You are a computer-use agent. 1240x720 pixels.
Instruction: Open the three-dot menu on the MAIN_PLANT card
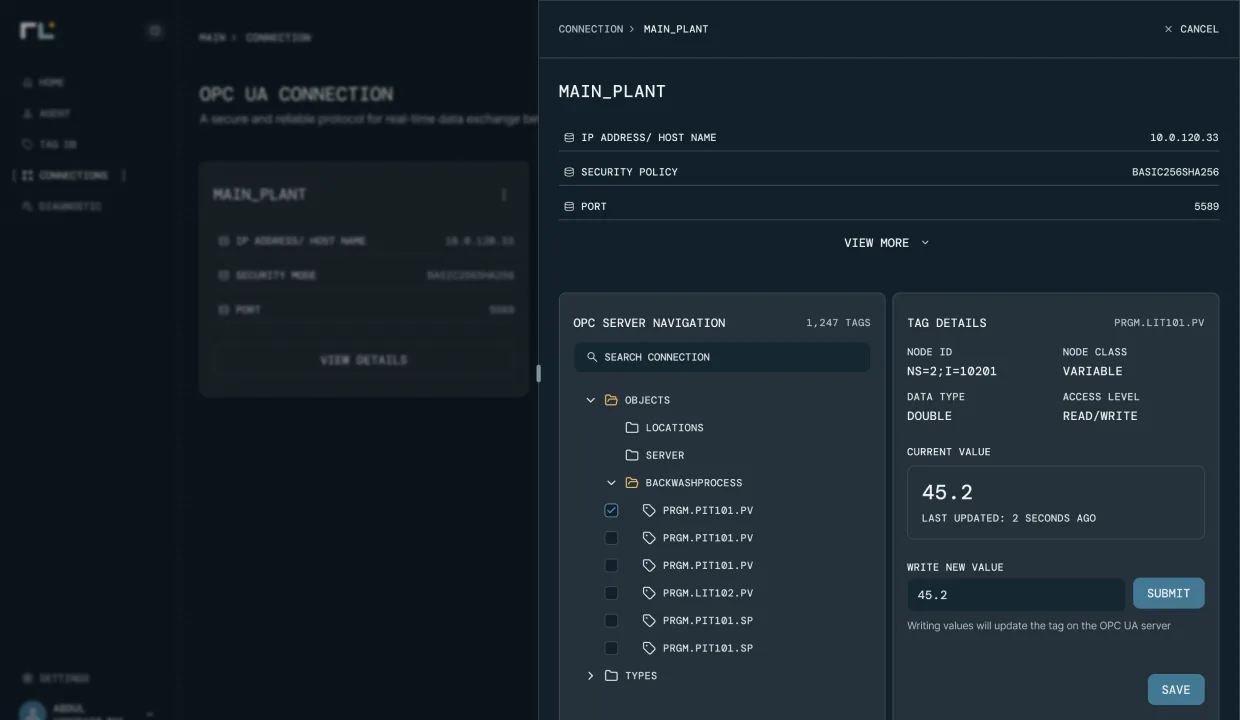(x=504, y=194)
